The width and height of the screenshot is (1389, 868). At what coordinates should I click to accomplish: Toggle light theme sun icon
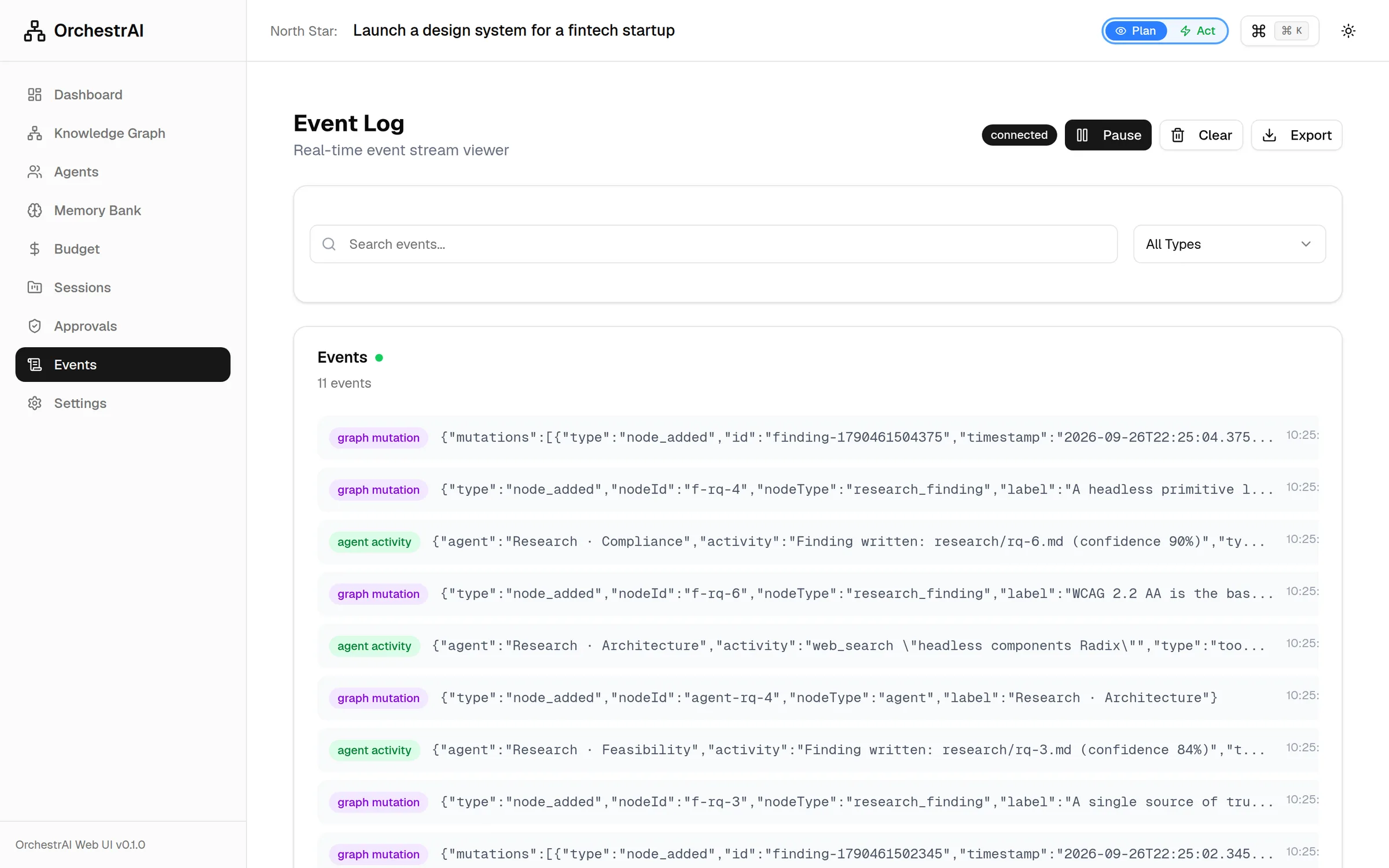[x=1348, y=31]
